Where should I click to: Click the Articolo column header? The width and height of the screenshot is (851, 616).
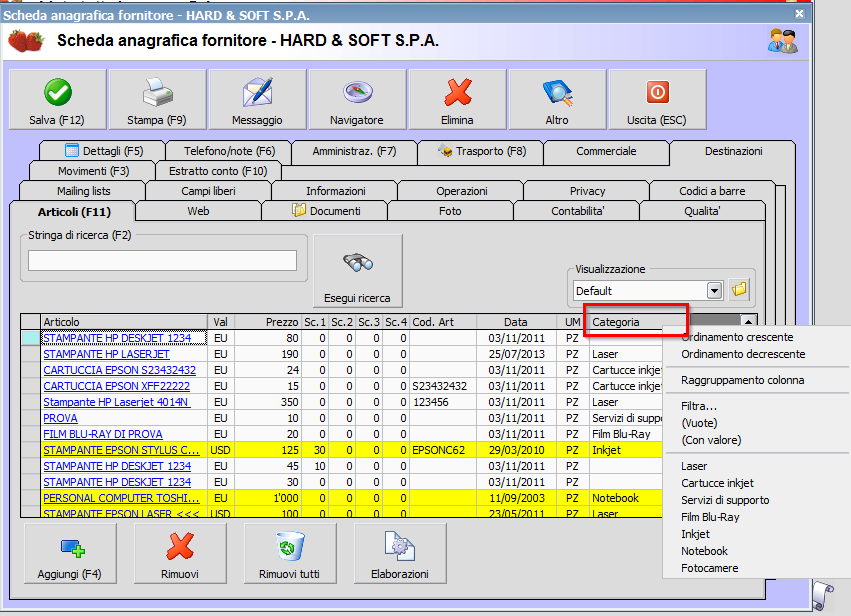click(124, 322)
